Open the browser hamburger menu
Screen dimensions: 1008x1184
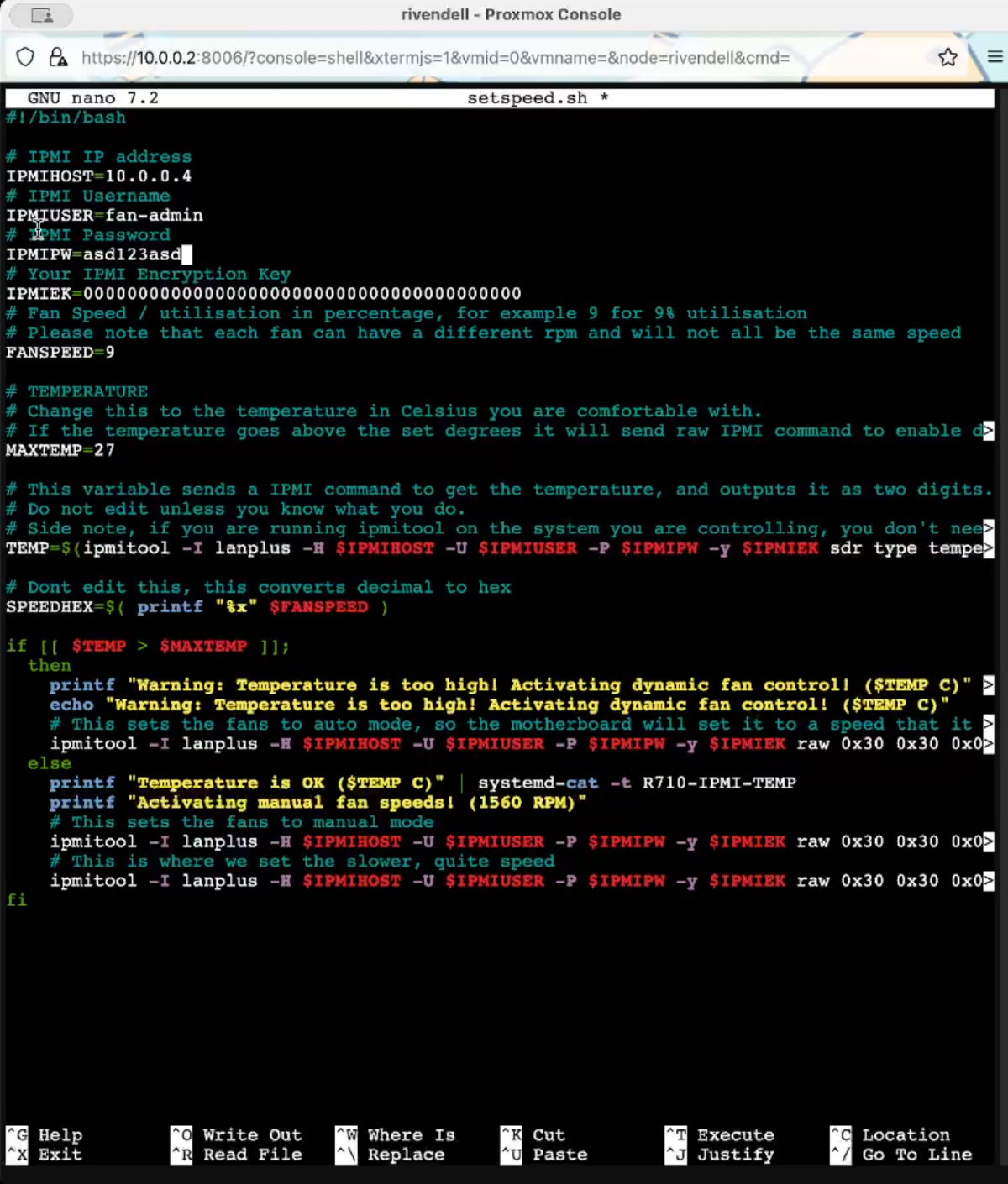coord(995,57)
